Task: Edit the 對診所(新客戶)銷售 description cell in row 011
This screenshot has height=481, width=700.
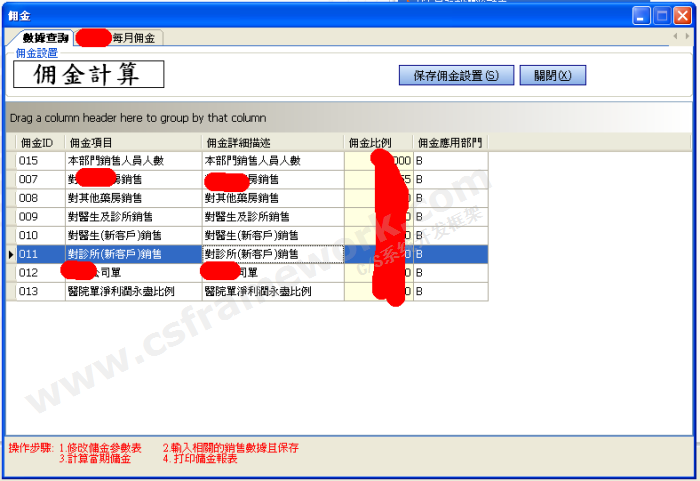Action: tap(271, 254)
